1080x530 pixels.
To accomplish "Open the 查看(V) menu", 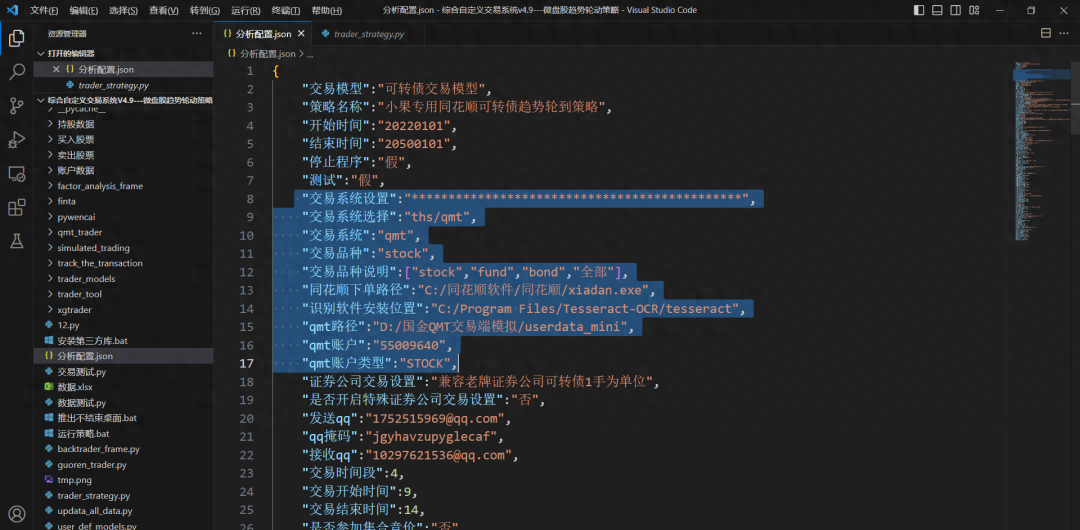I will pos(164,10).
